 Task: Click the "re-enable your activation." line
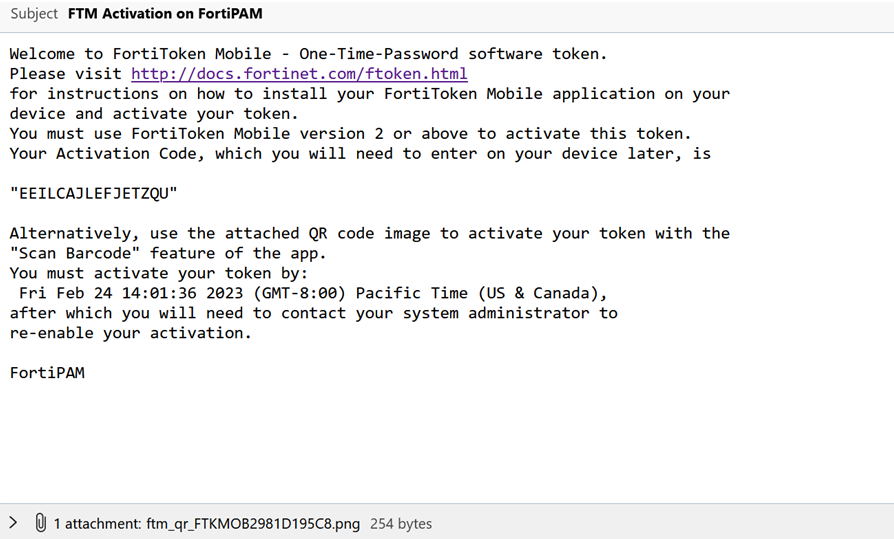[x=130, y=333]
